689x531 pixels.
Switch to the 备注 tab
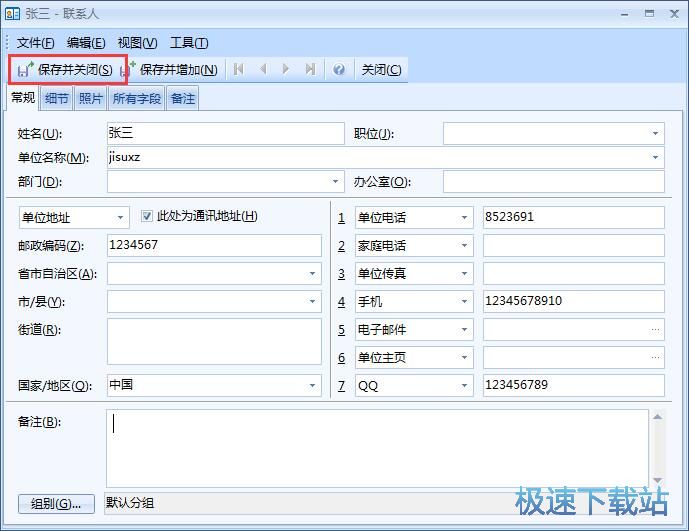[183, 98]
